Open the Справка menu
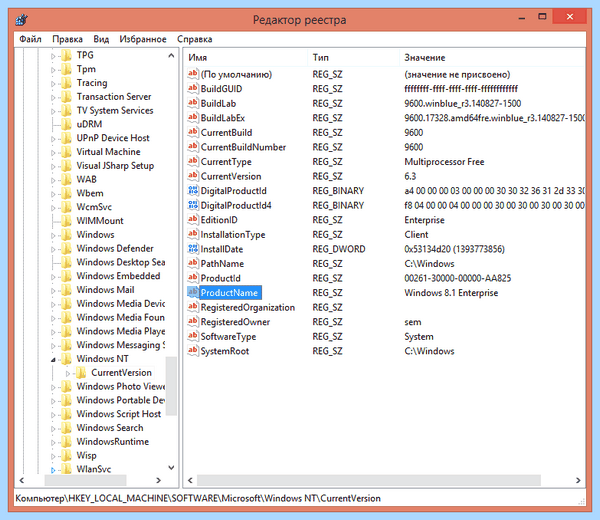 [x=194, y=39]
